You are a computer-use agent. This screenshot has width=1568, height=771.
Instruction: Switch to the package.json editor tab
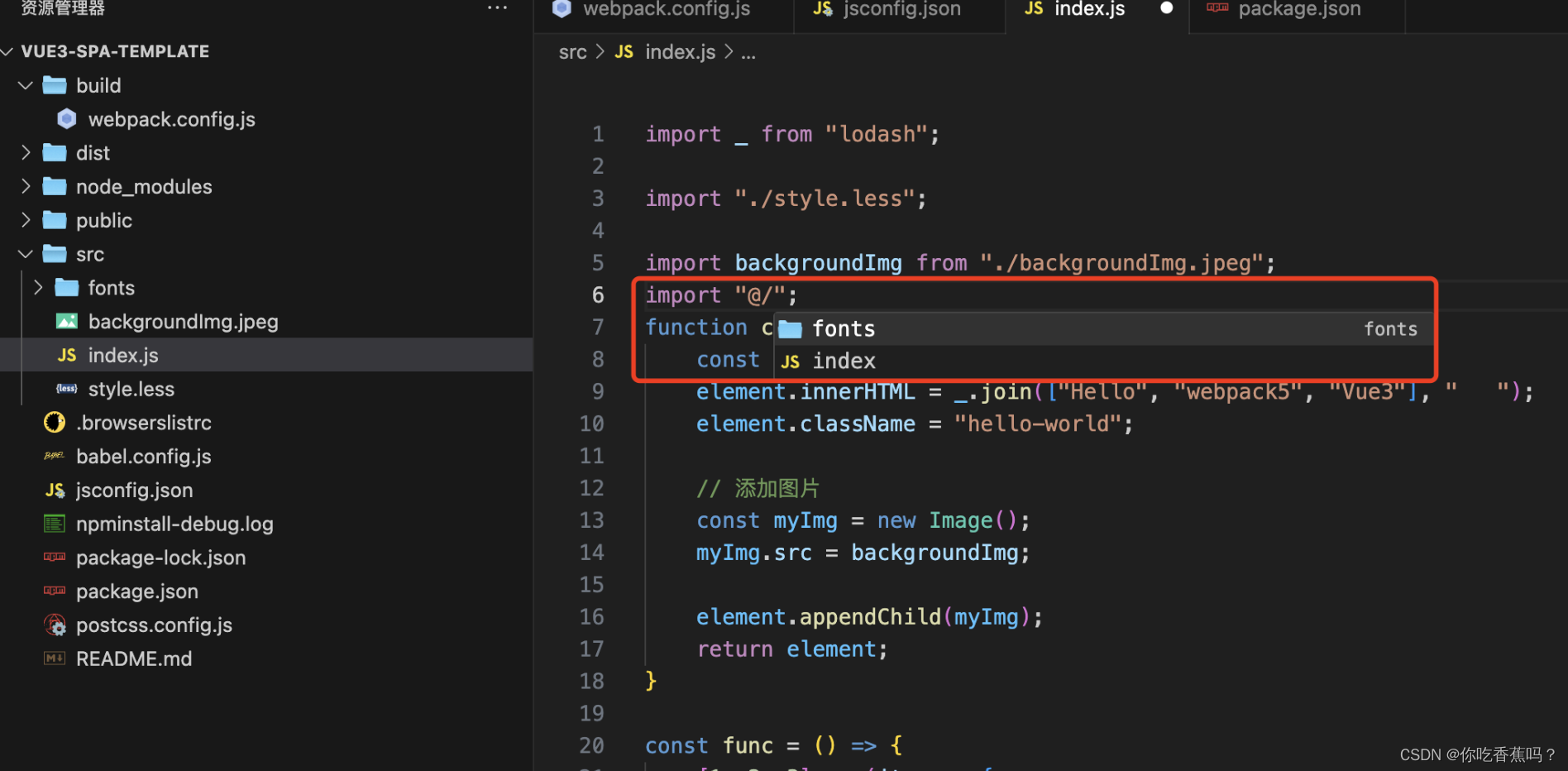(x=1298, y=10)
